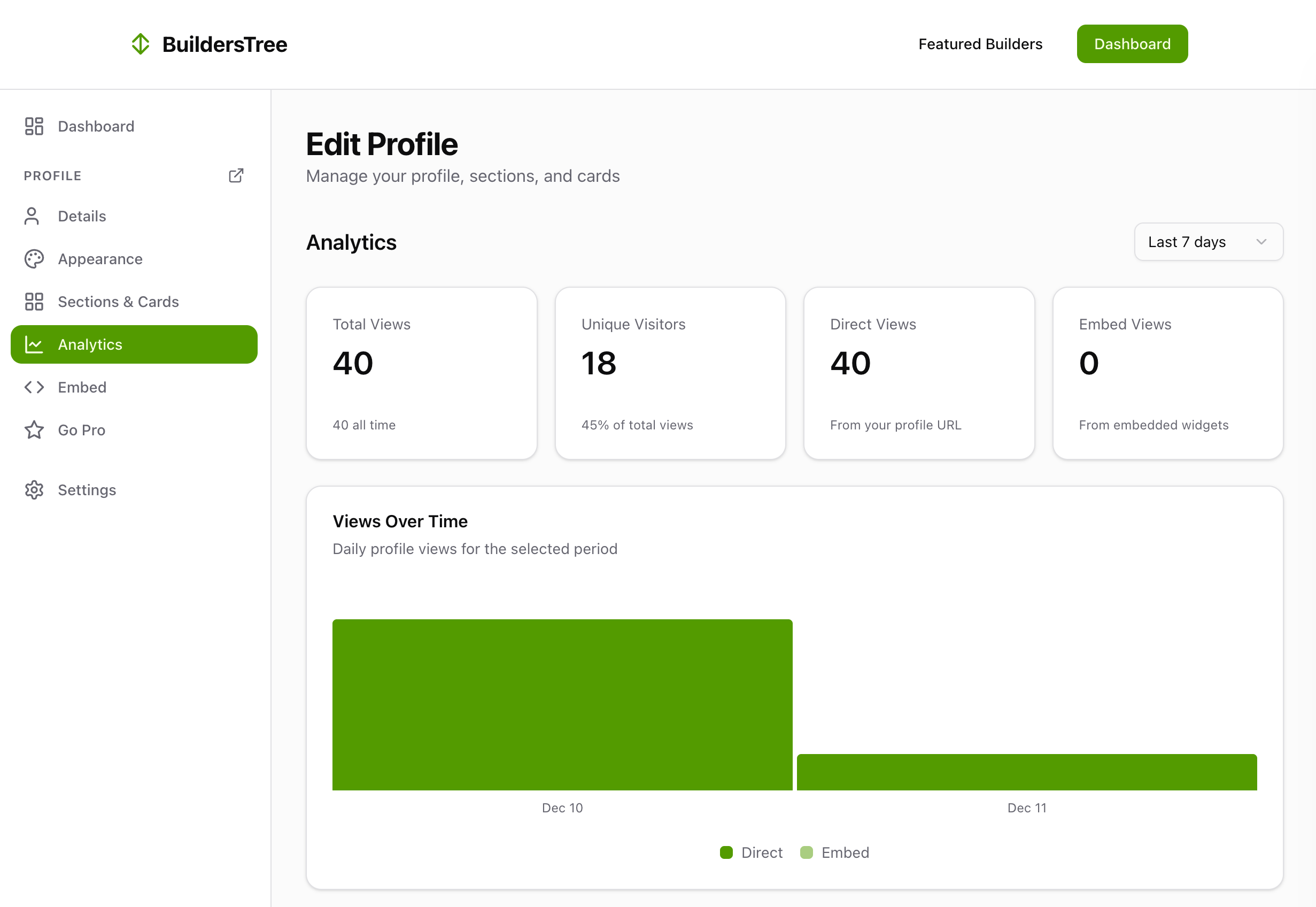Viewport: 1316px width, 907px height.
Task: Click the Appearance palette icon
Action: (x=34, y=259)
